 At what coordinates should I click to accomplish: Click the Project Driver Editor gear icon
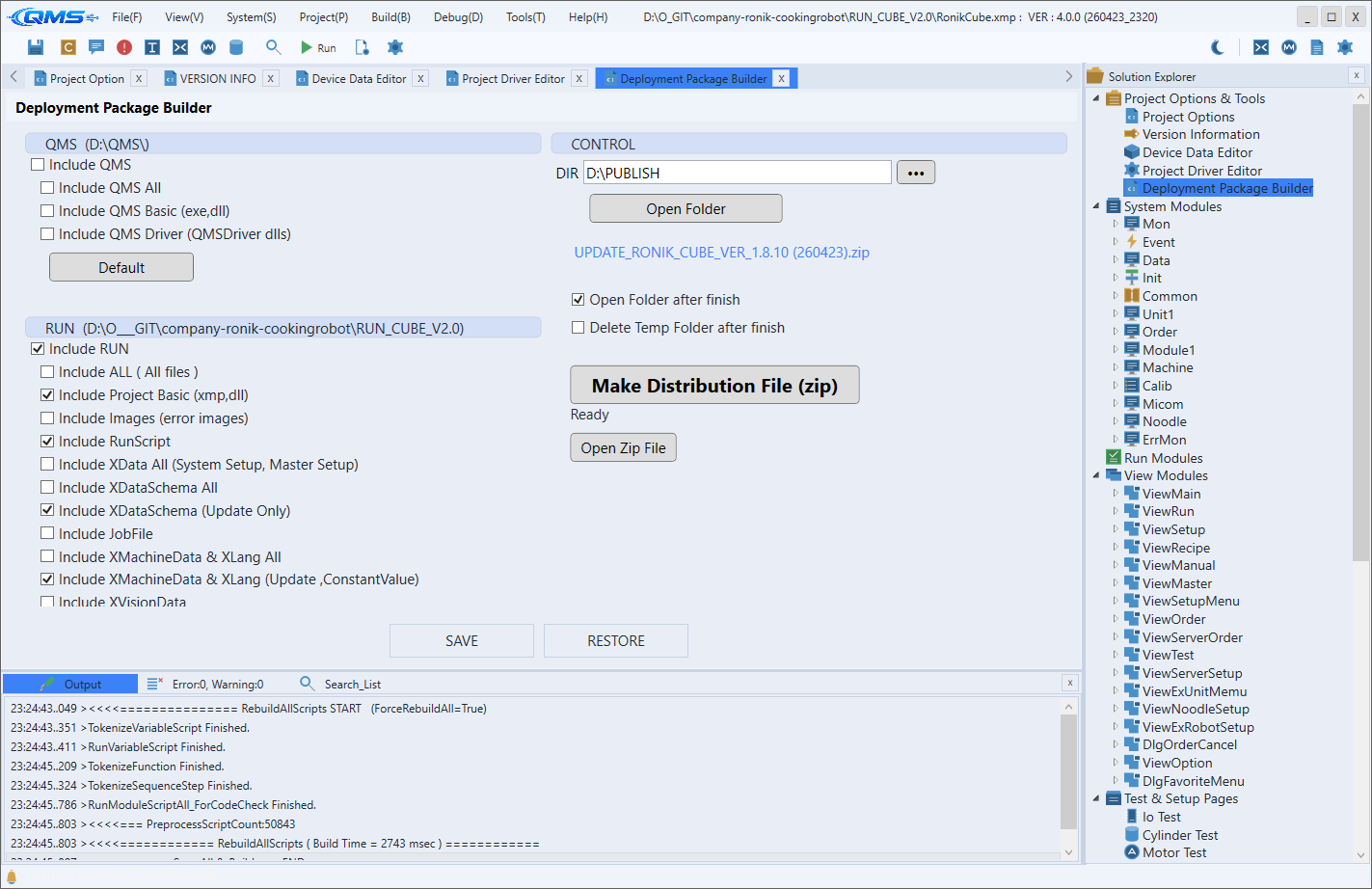coord(1132,170)
